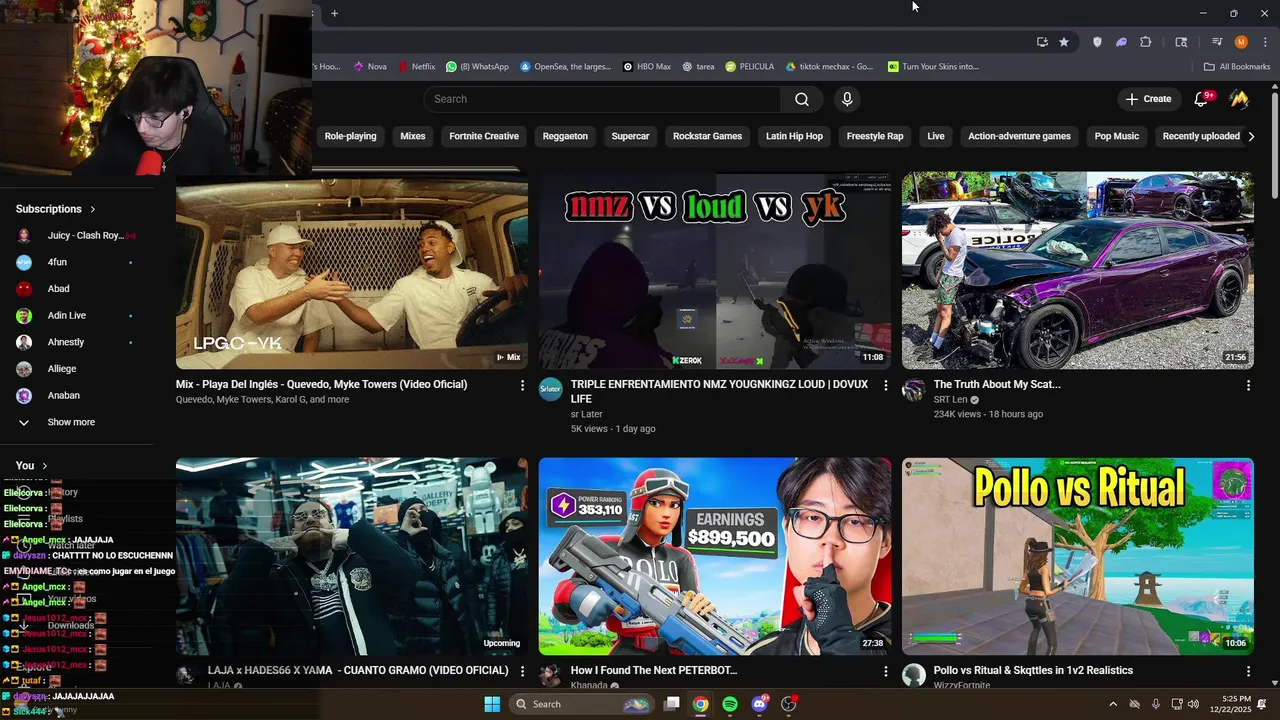Open All Bookmarks folder
Viewport: 1280px width, 720px height.
click(x=1237, y=67)
